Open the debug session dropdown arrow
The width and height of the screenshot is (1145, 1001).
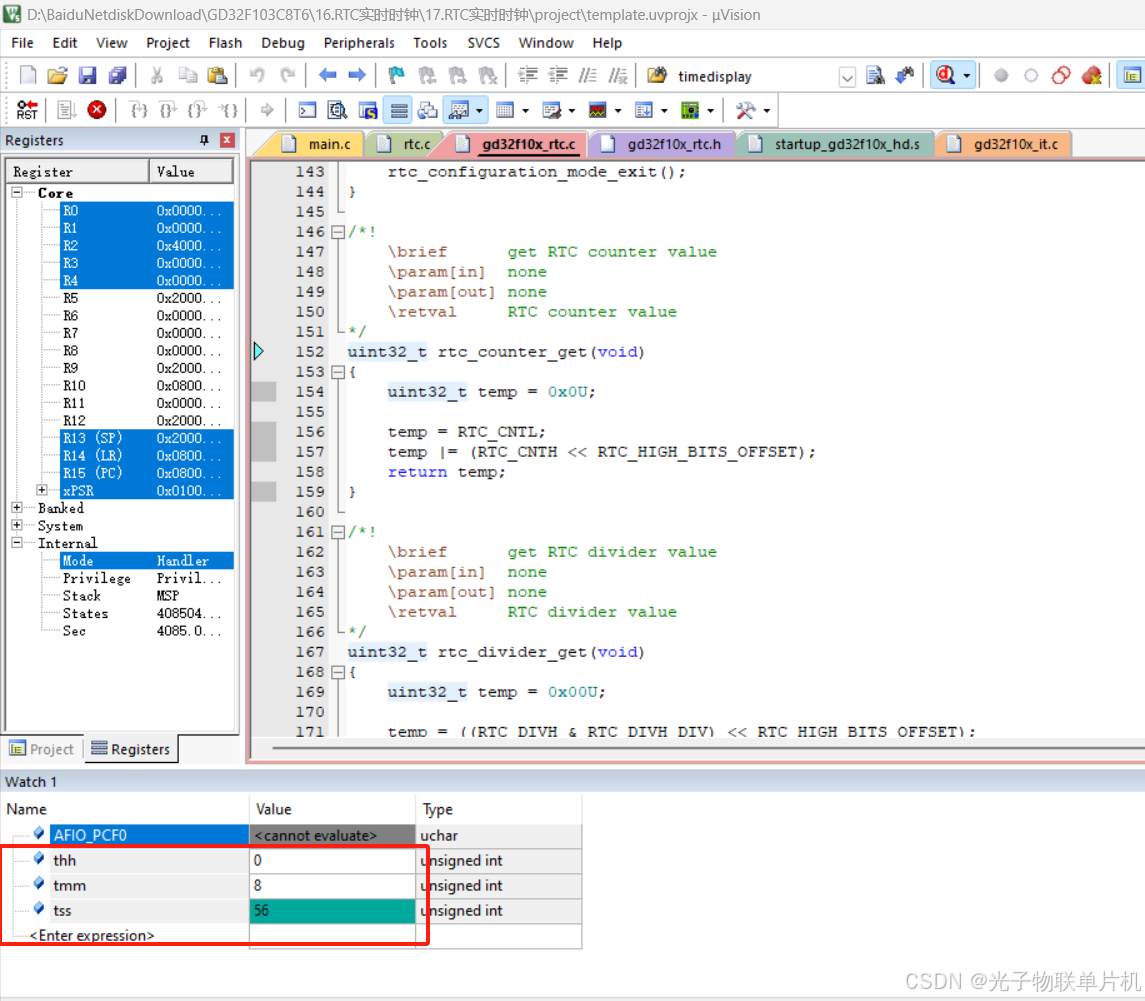pos(967,76)
